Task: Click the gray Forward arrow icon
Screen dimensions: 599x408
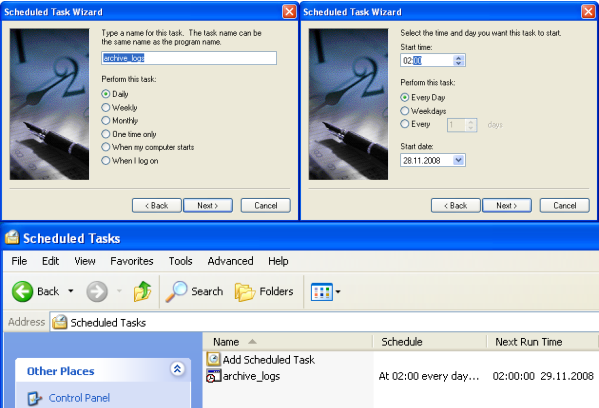Action: tap(97, 291)
